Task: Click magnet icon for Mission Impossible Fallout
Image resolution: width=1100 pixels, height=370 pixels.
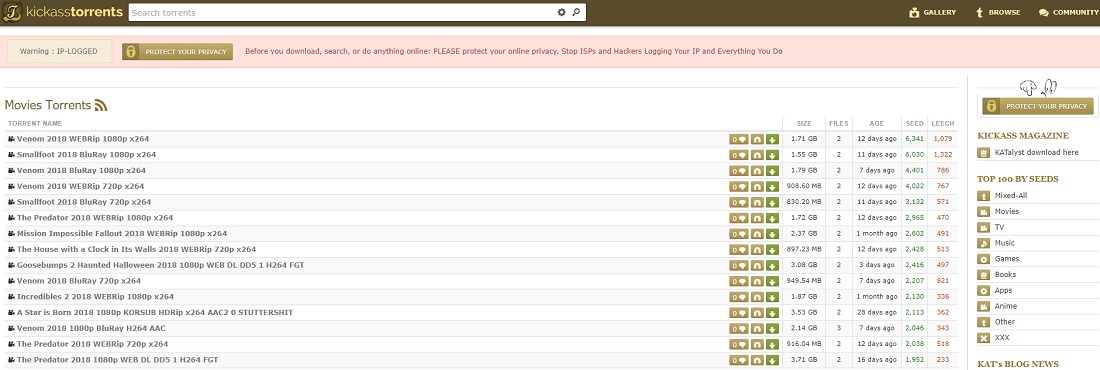Action: (757, 234)
